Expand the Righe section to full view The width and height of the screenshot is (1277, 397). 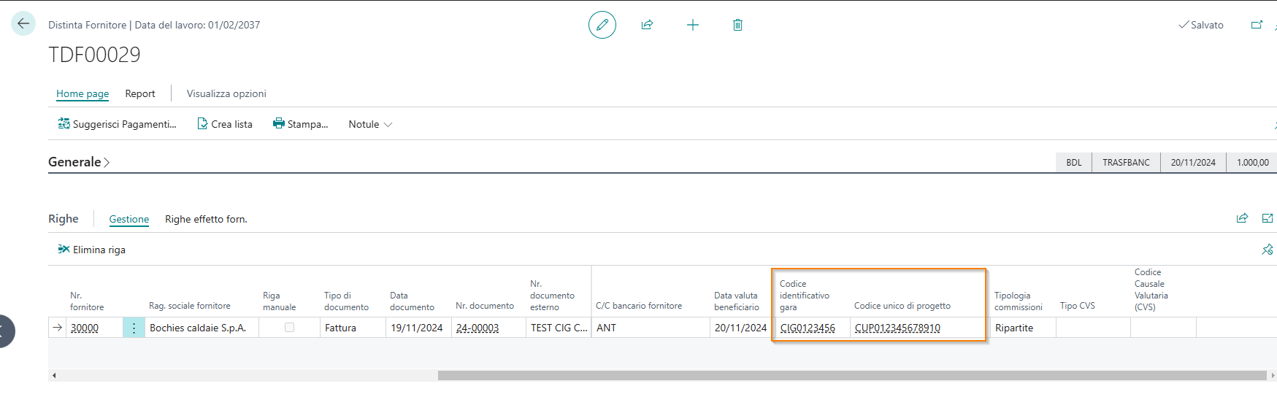click(1268, 219)
